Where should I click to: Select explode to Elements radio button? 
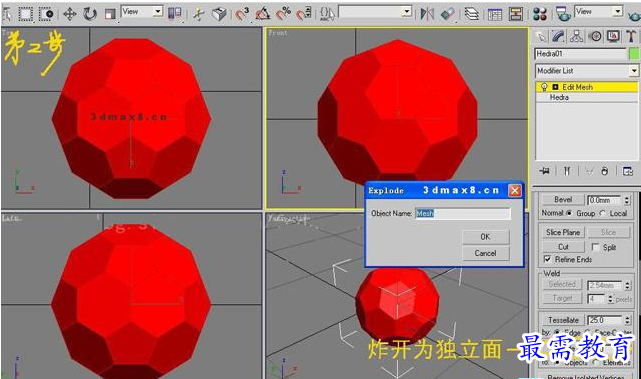596,362
